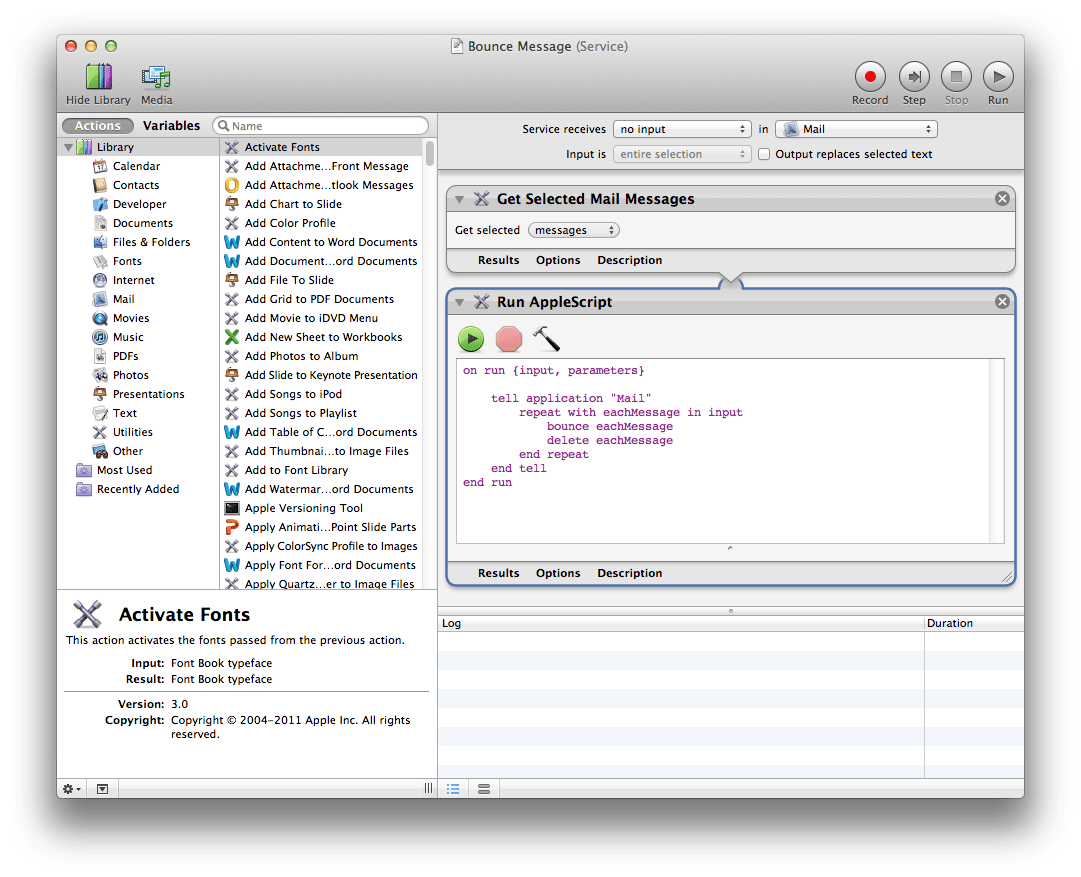Viewport: 1081px width, 877px height.
Task: Select Apply ColorSync Profile to Images action
Action: click(322, 546)
